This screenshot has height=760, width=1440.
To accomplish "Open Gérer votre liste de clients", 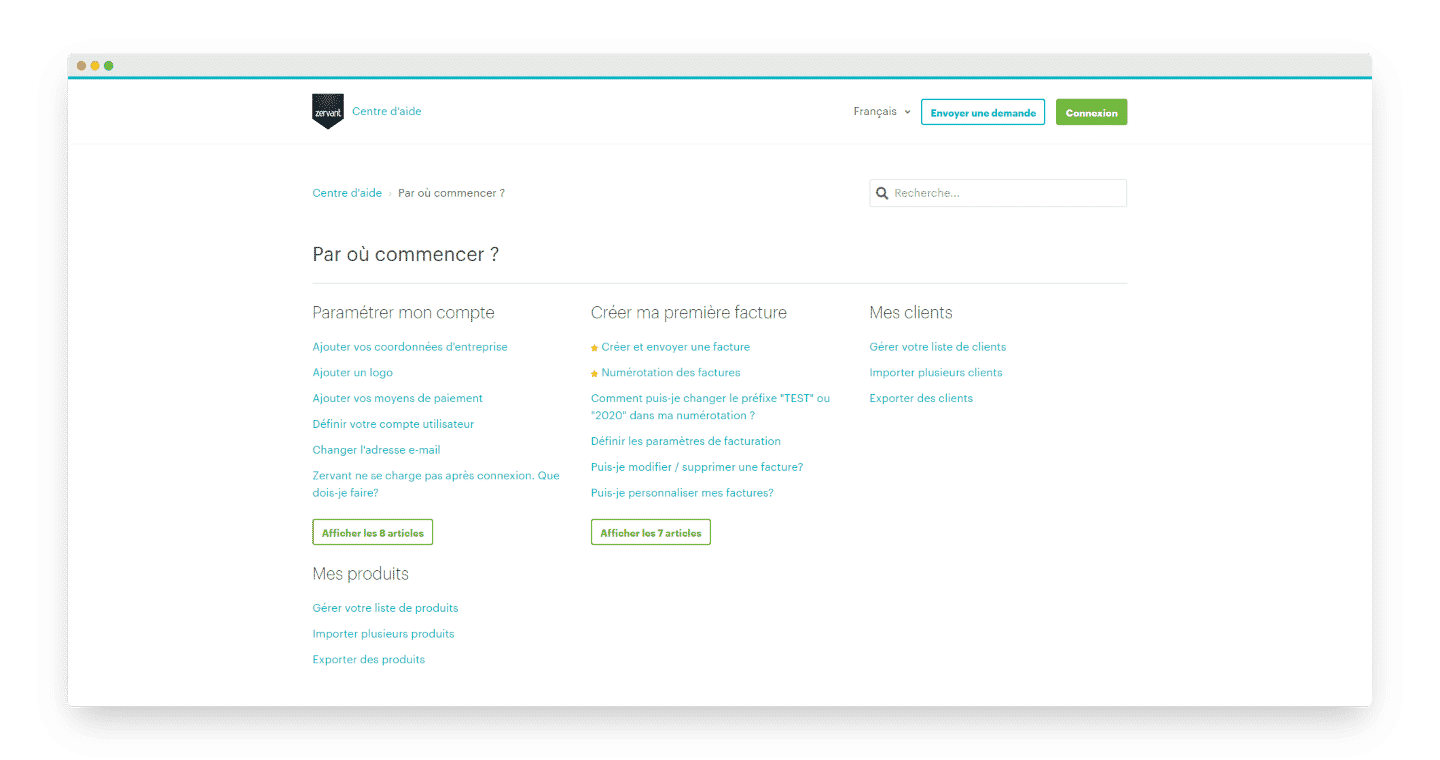I will 938,347.
